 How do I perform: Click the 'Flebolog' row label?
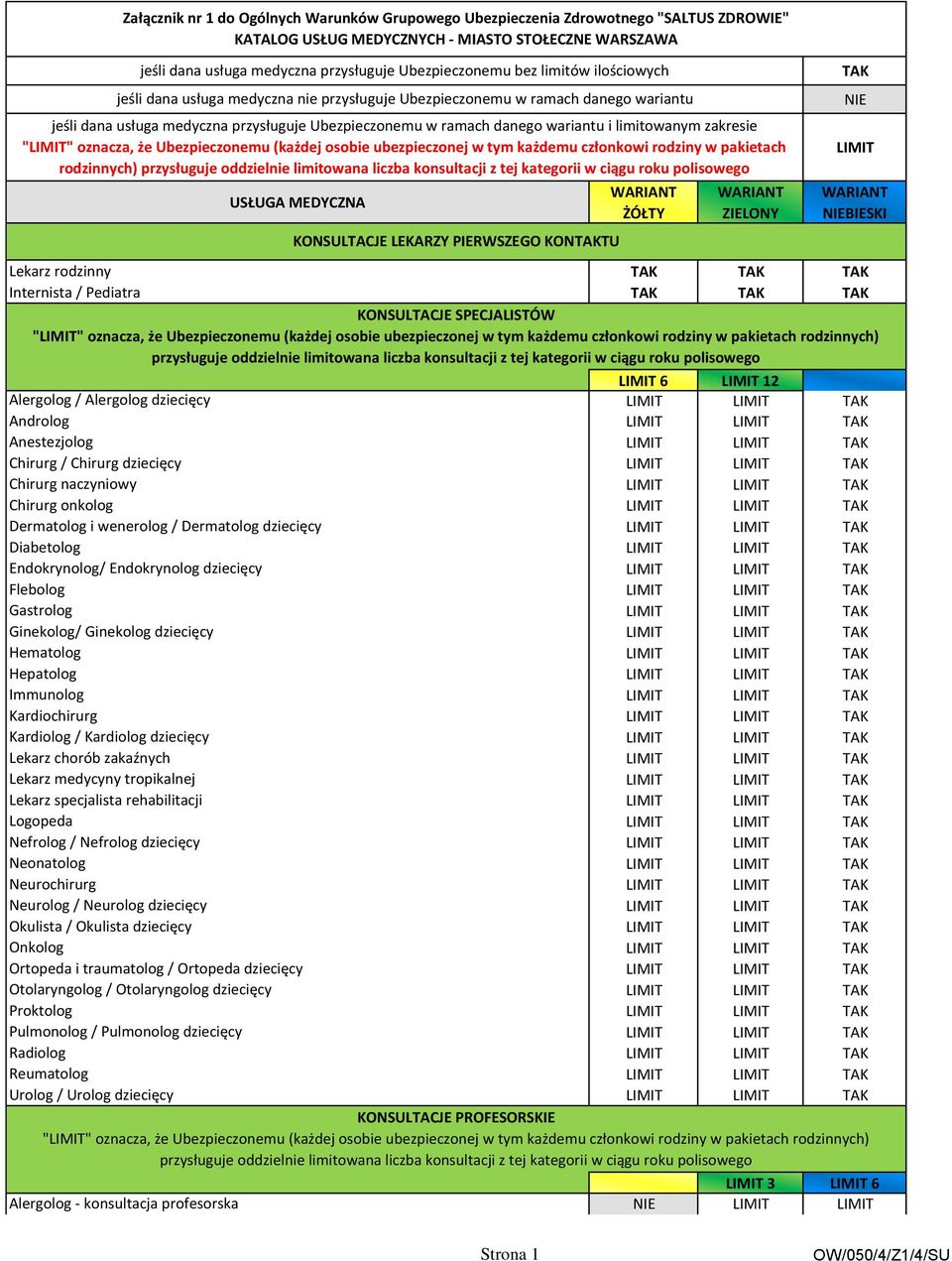(x=37, y=589)
